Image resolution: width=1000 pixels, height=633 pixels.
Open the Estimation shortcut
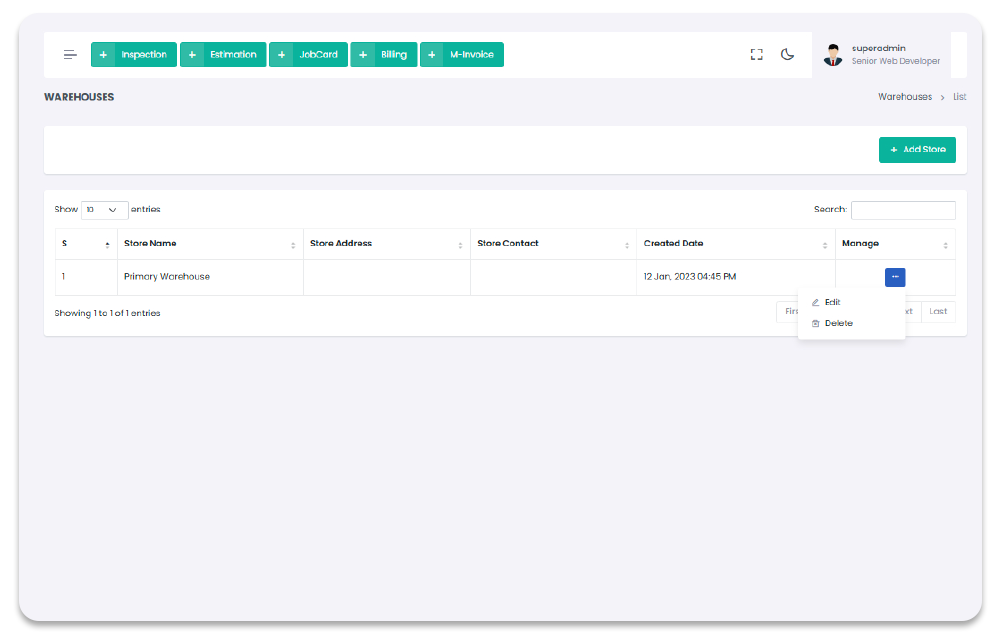pos(233,55)
